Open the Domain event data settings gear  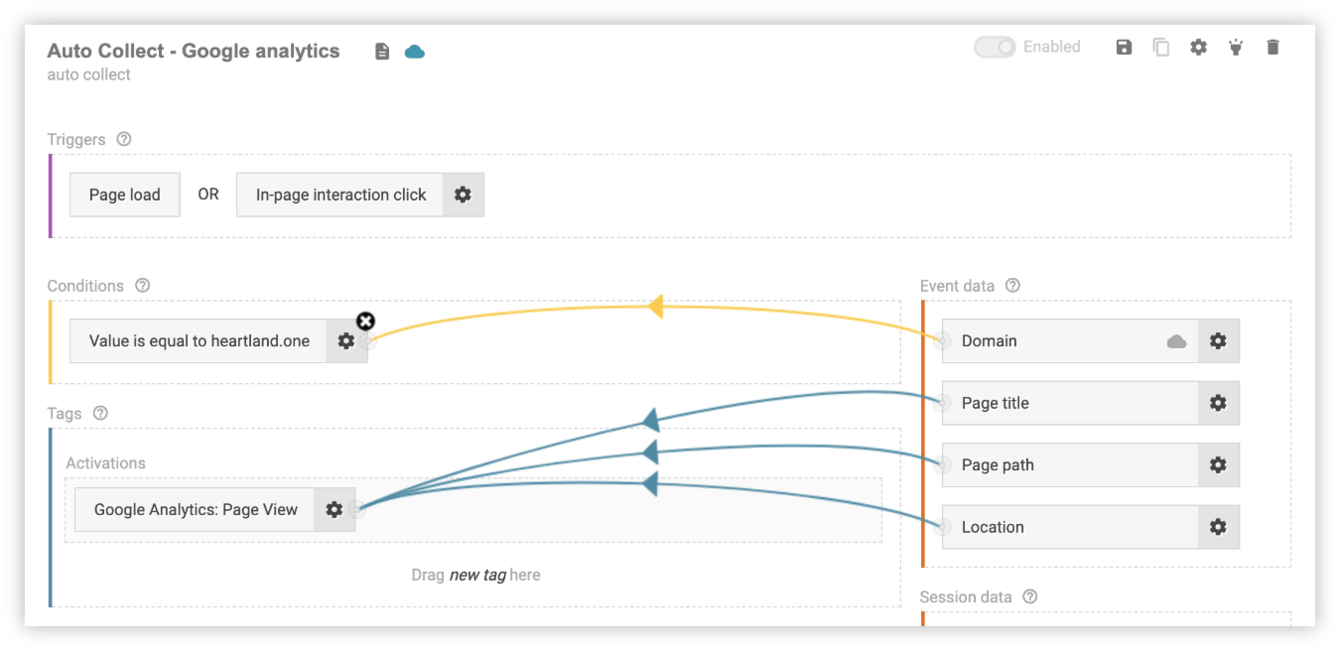point(1218,341)
